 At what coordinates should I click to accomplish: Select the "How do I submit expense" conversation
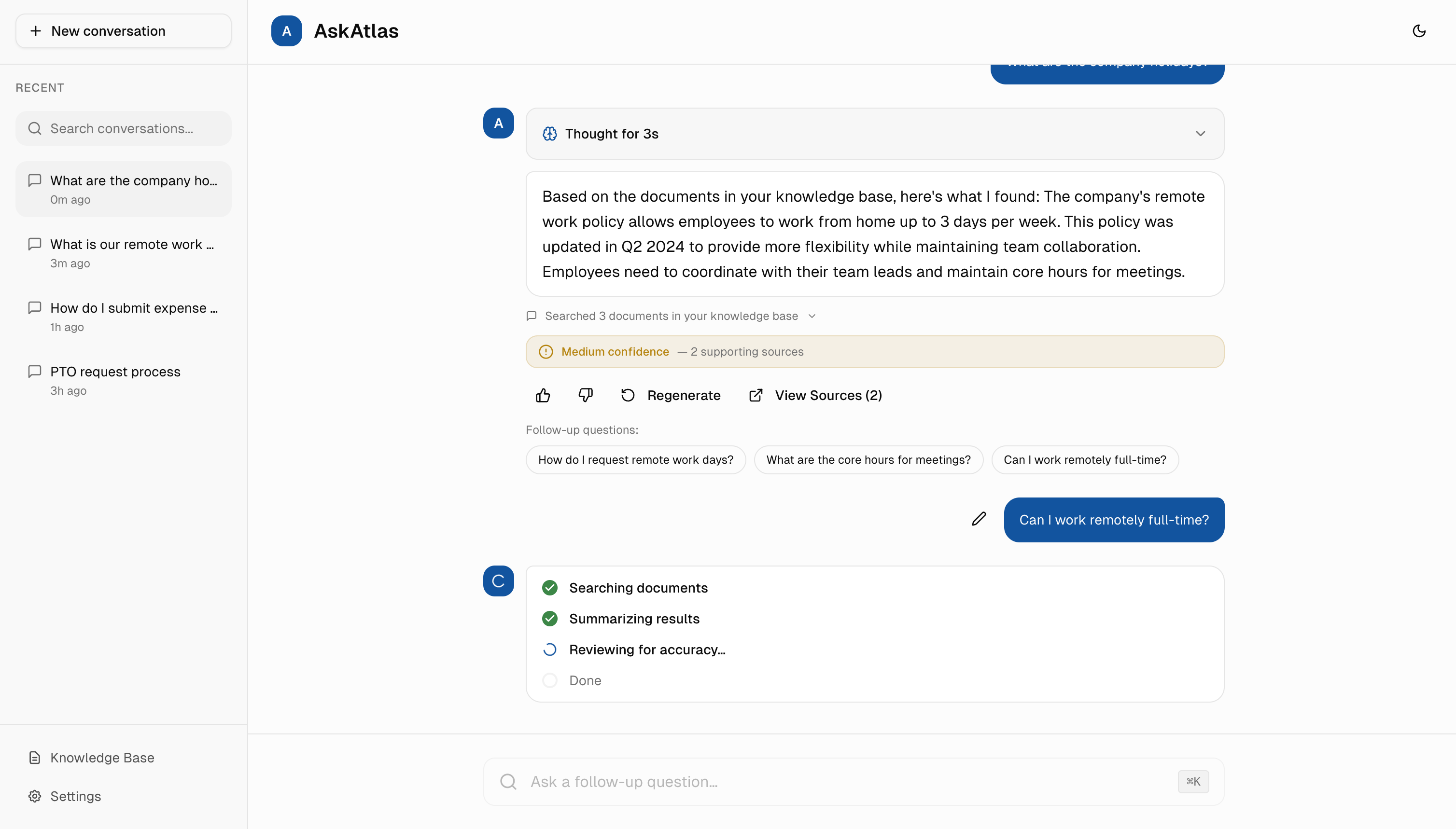pos(123,317)
